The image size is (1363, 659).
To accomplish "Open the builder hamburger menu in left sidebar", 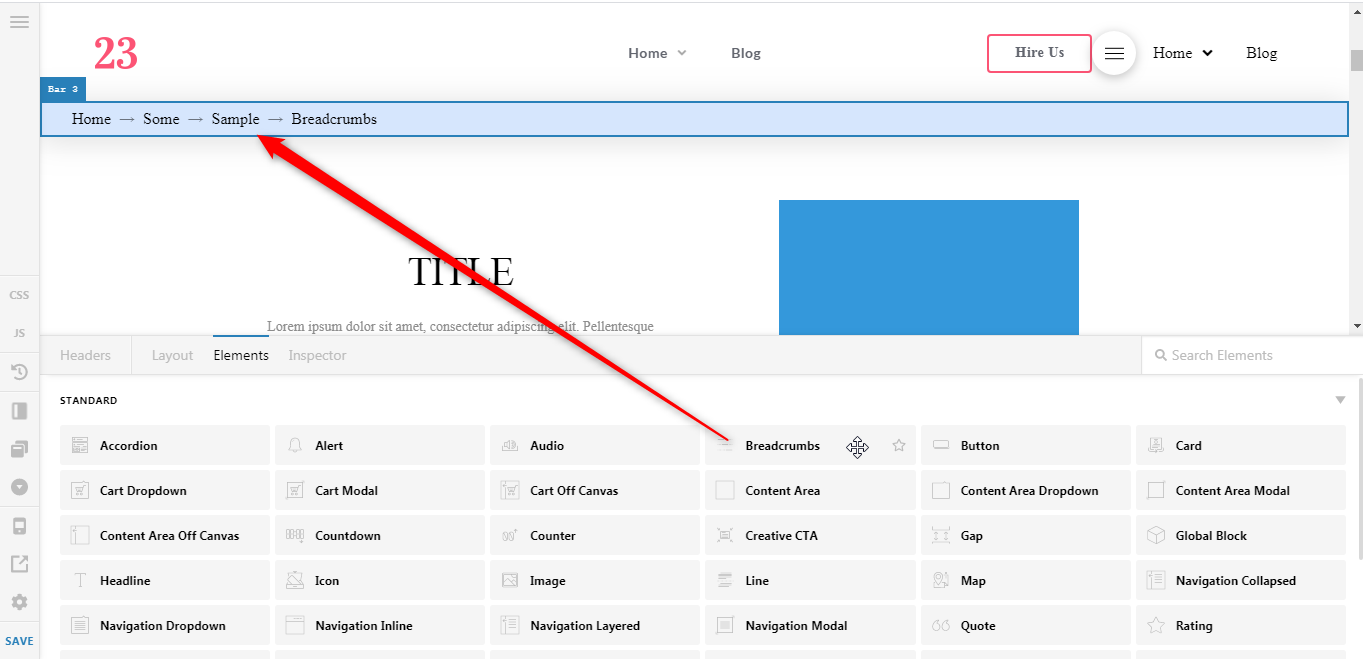I will 19,21.
